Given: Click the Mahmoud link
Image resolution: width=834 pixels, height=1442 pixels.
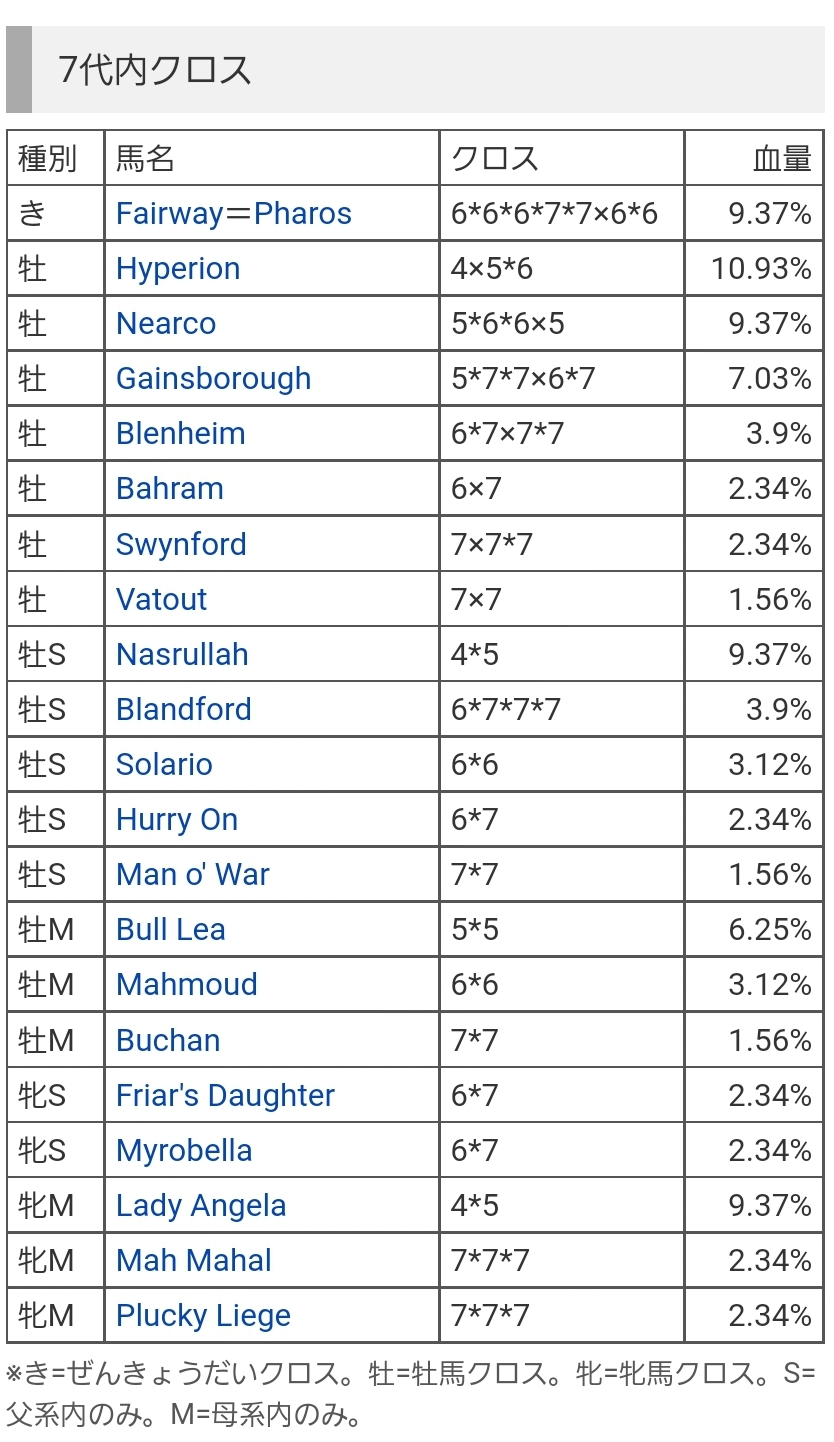Looking at the screenshot, I should point(187,985).
